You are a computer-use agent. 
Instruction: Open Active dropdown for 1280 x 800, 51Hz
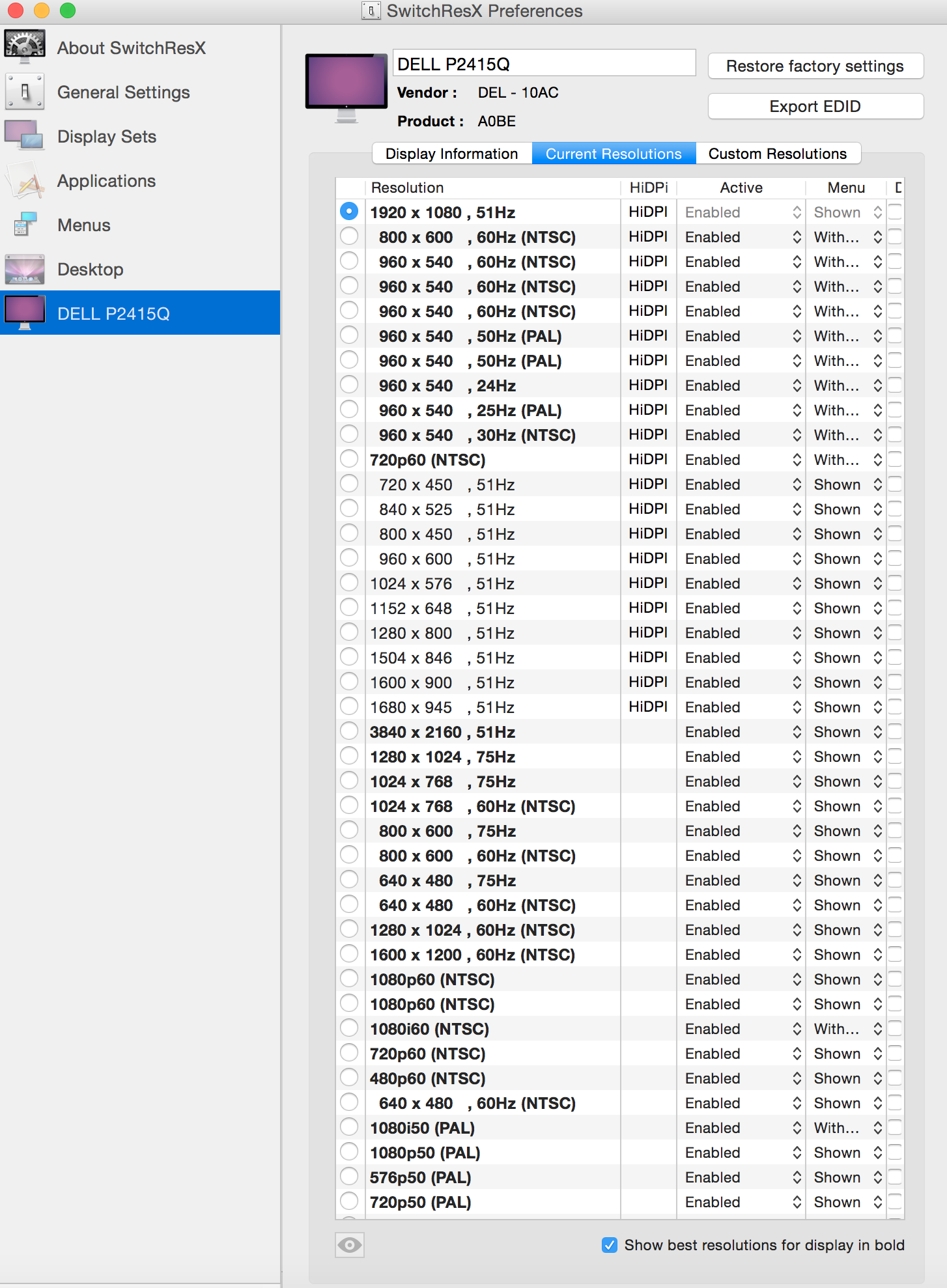[x=742, y=633]
